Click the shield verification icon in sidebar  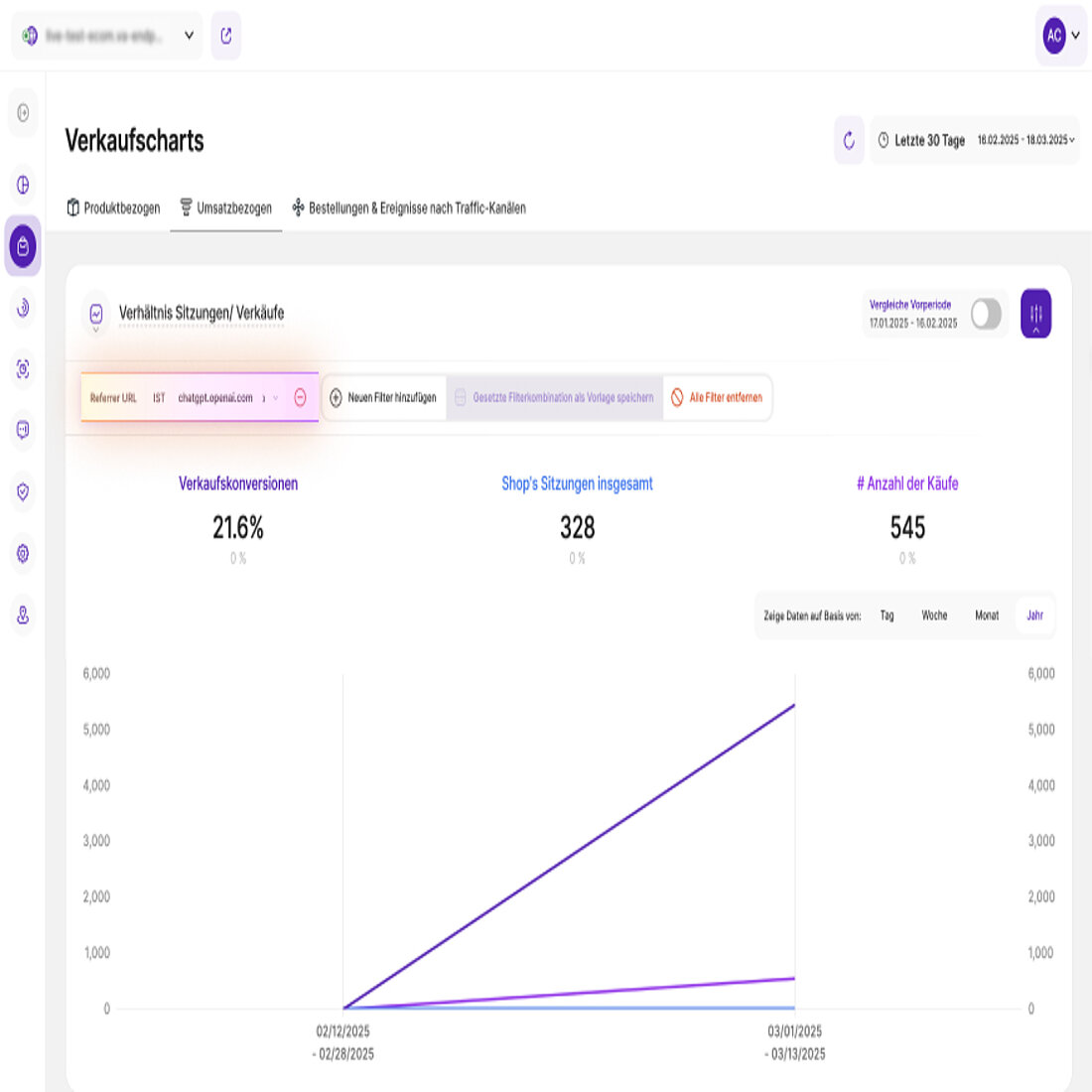[x=22, y=491]
